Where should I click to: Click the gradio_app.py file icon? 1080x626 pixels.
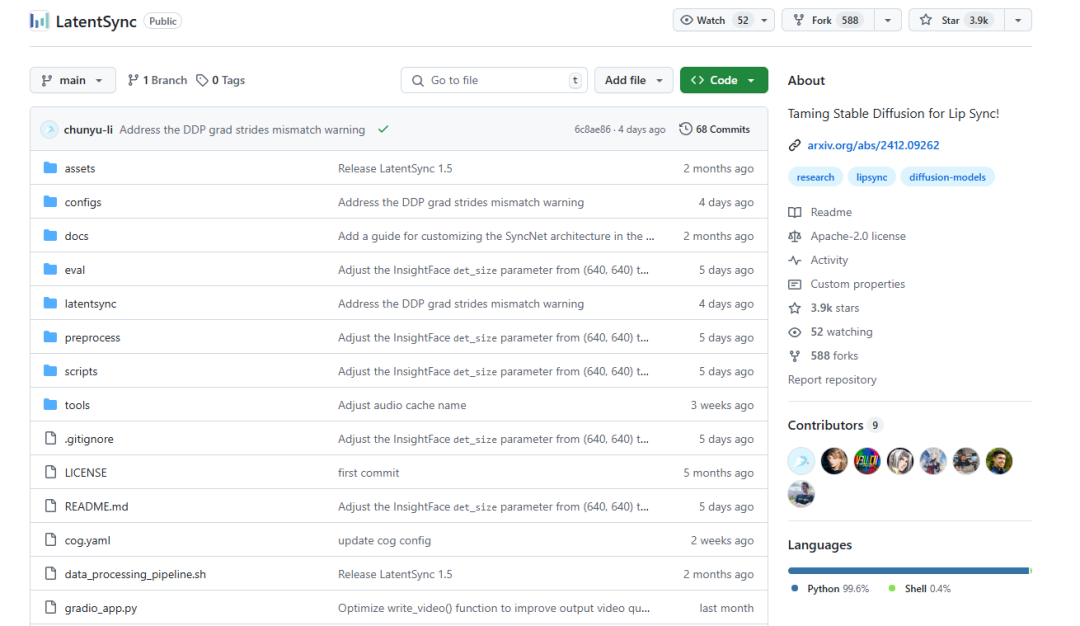pyautogui.click(x=50, y=607)
